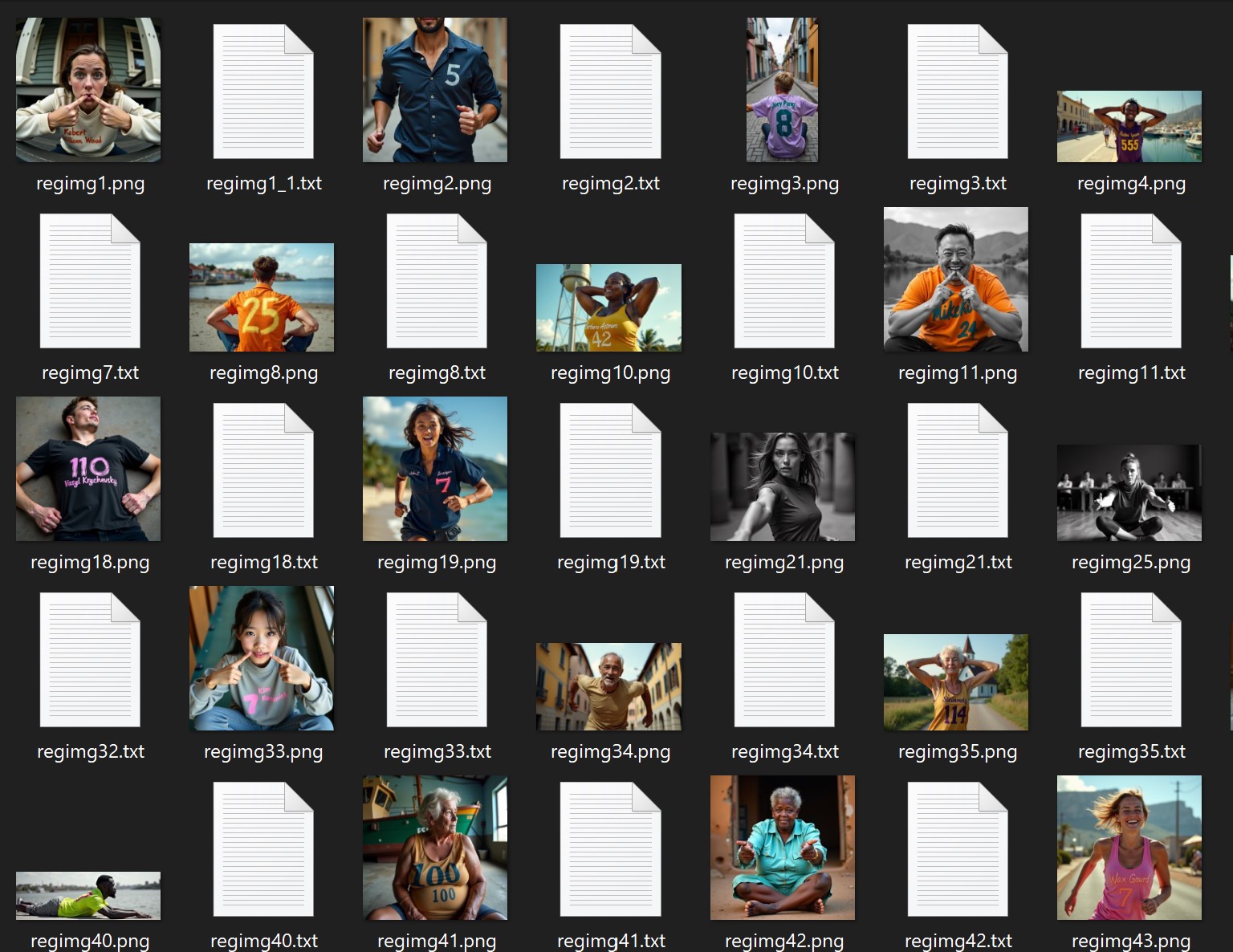Select the regimg1_1.txt text file icon

(263, 92)
